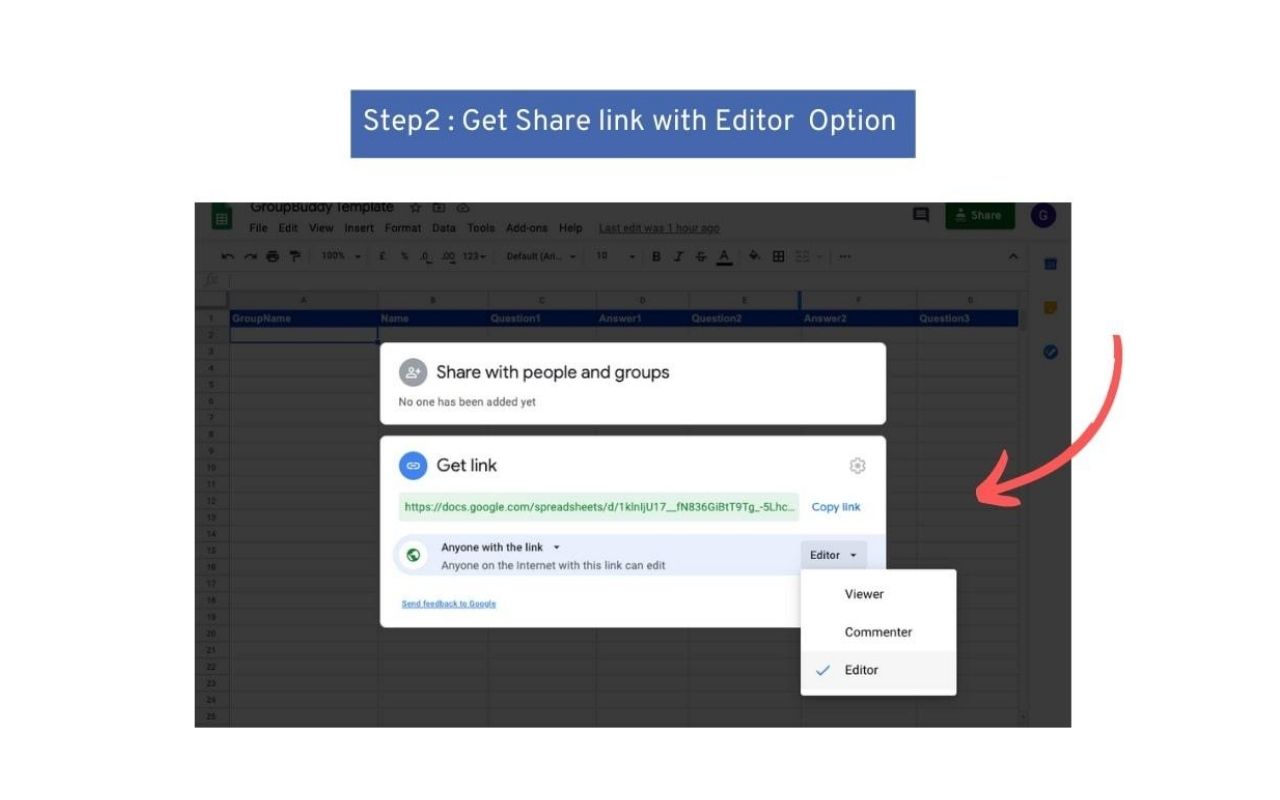Open the Default font dropdown
The height and width of the screenshot is (800, 1280).
pyautogui.click(x=541, y=256)
